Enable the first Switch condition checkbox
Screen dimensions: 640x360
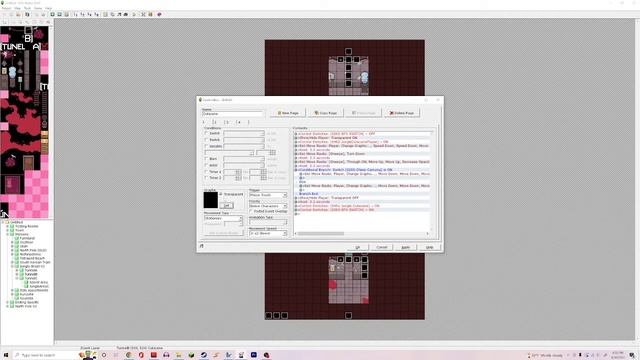coord(206,133)
